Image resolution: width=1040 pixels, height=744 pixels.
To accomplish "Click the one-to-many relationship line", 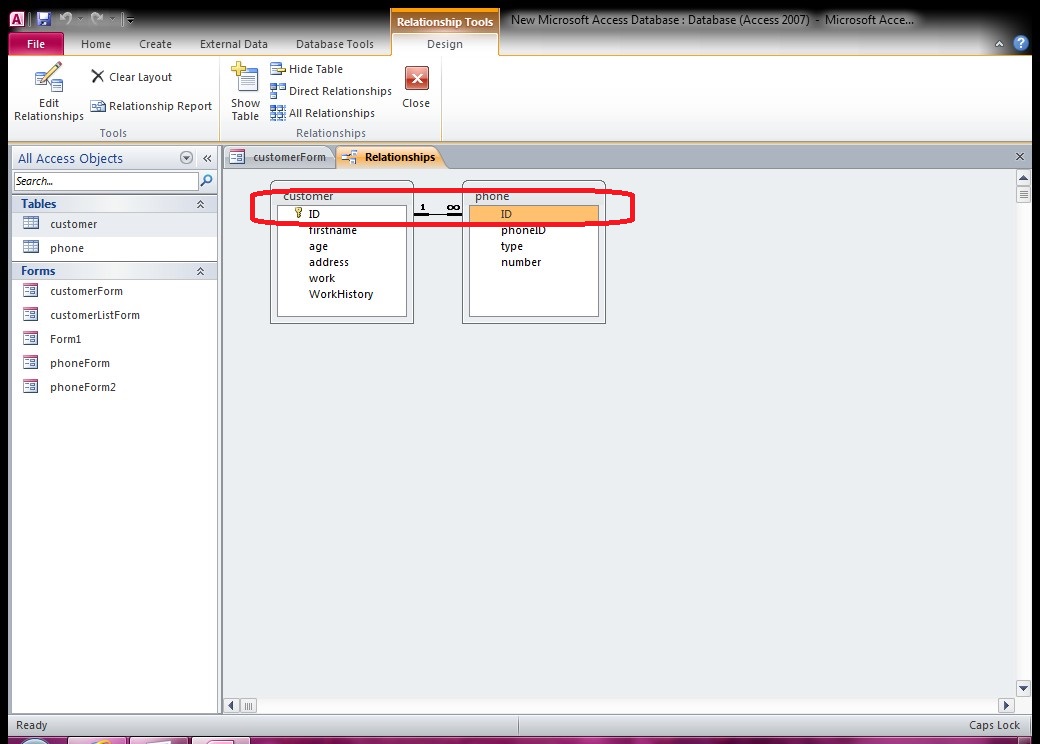I will 438,214.
